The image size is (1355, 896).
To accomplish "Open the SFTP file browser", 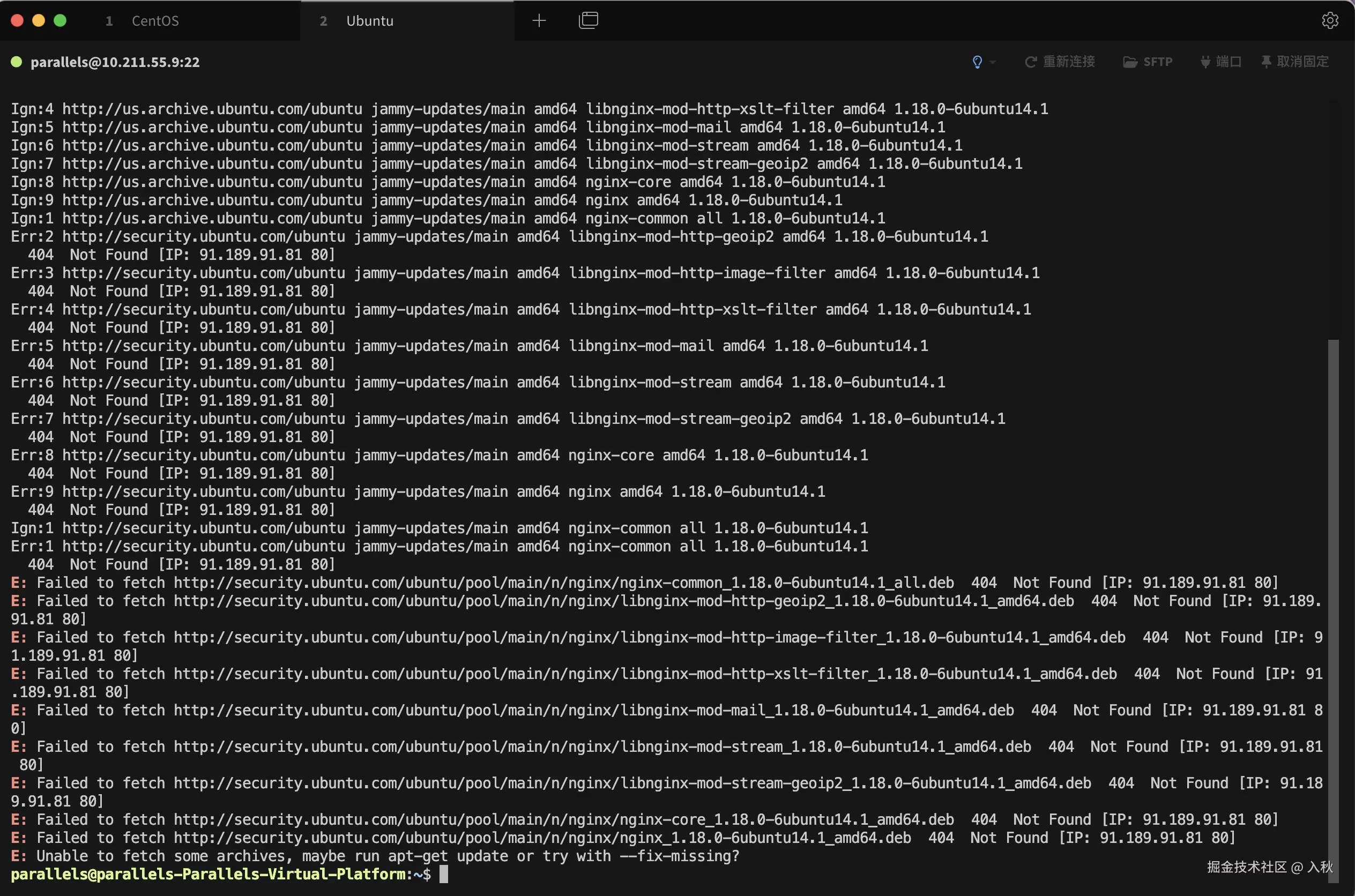I will (1148, 62).
